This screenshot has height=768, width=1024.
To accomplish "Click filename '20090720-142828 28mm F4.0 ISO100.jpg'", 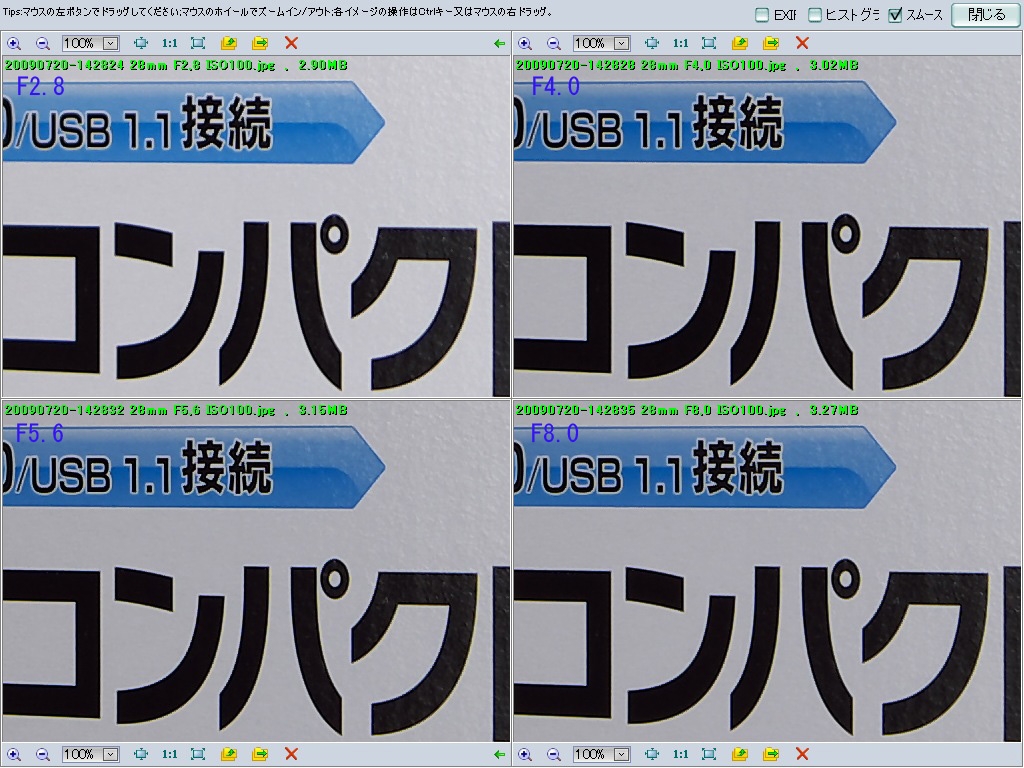I will (x=650, y=65).
